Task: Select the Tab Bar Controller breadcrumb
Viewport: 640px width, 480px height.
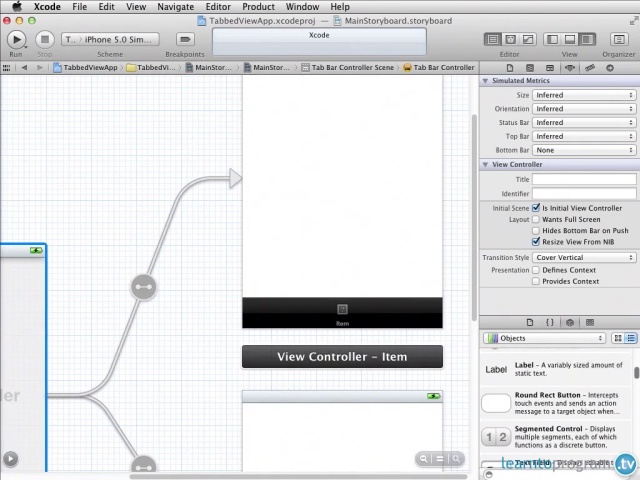Action: (439, 68)
